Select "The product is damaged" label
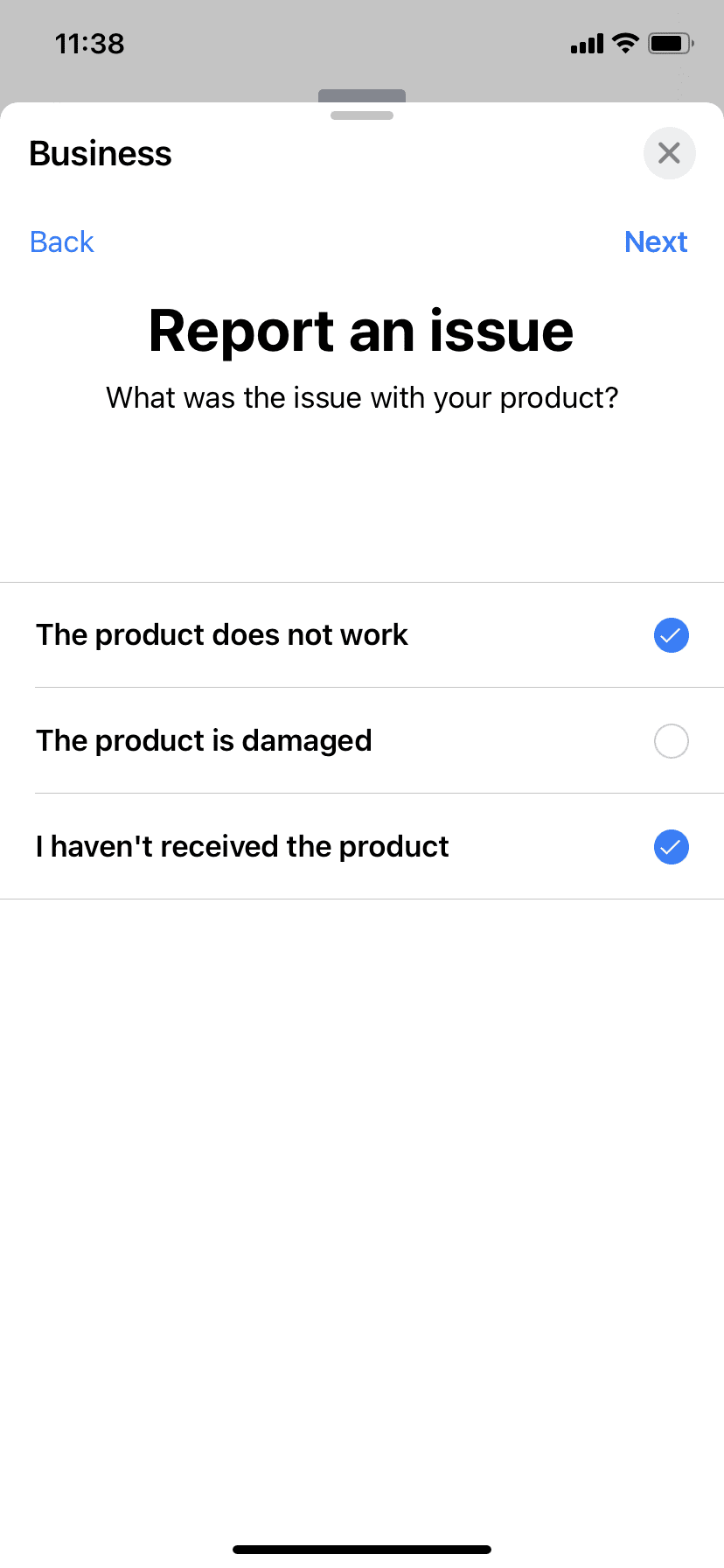This screenshot has width=724, height=1568. point(204,741)
